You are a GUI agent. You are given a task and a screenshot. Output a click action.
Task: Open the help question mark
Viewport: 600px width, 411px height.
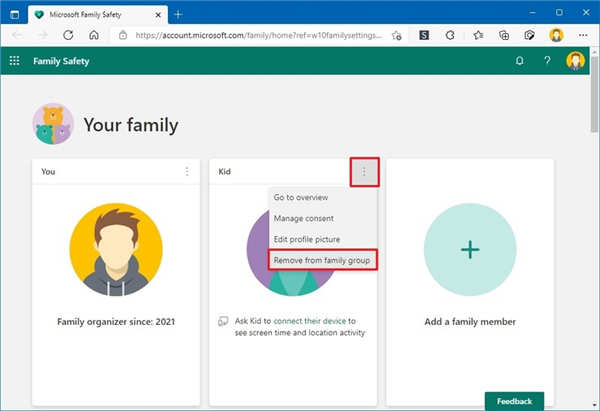click(x=547, y=61)
